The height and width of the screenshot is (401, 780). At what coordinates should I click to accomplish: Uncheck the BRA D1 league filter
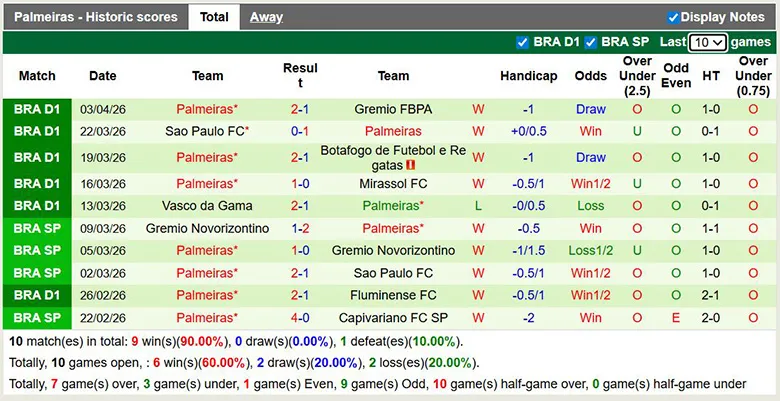[x=522, y=42]
